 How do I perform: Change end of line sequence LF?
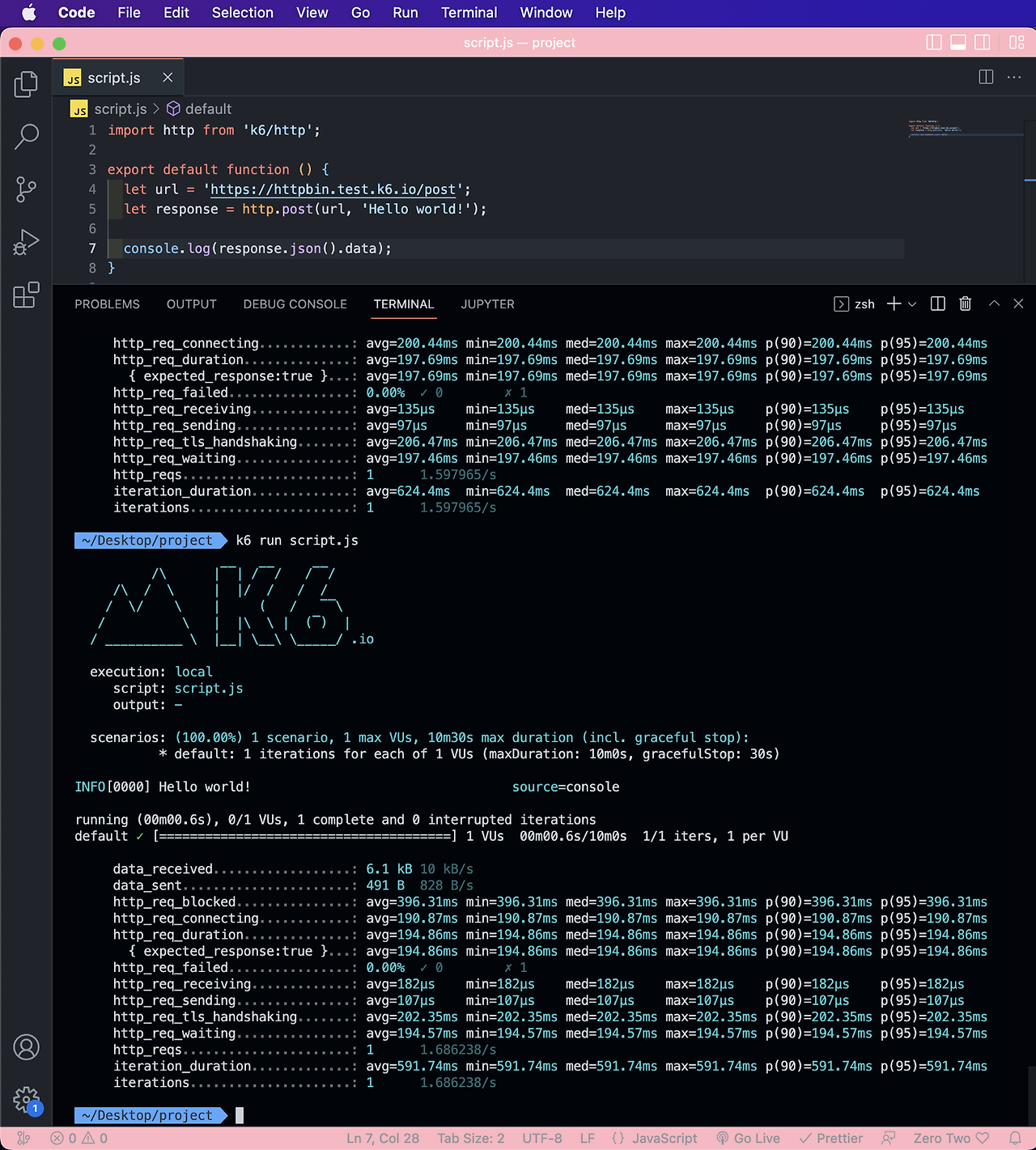click(588, 1138)
